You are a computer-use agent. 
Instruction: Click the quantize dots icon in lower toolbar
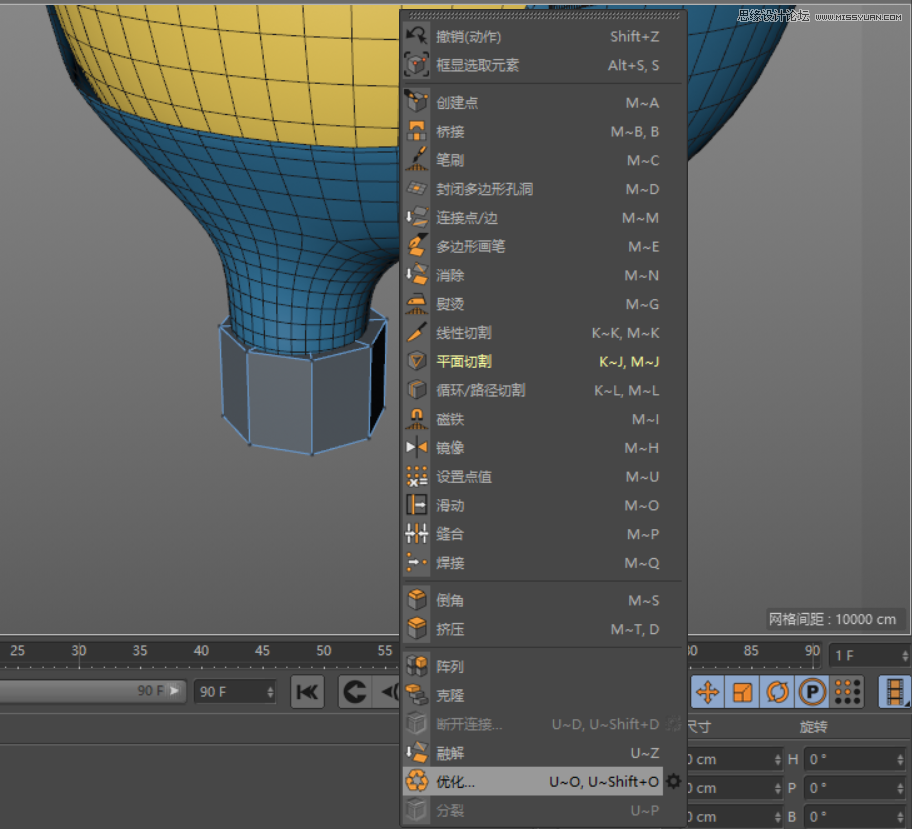click(846, 692)
